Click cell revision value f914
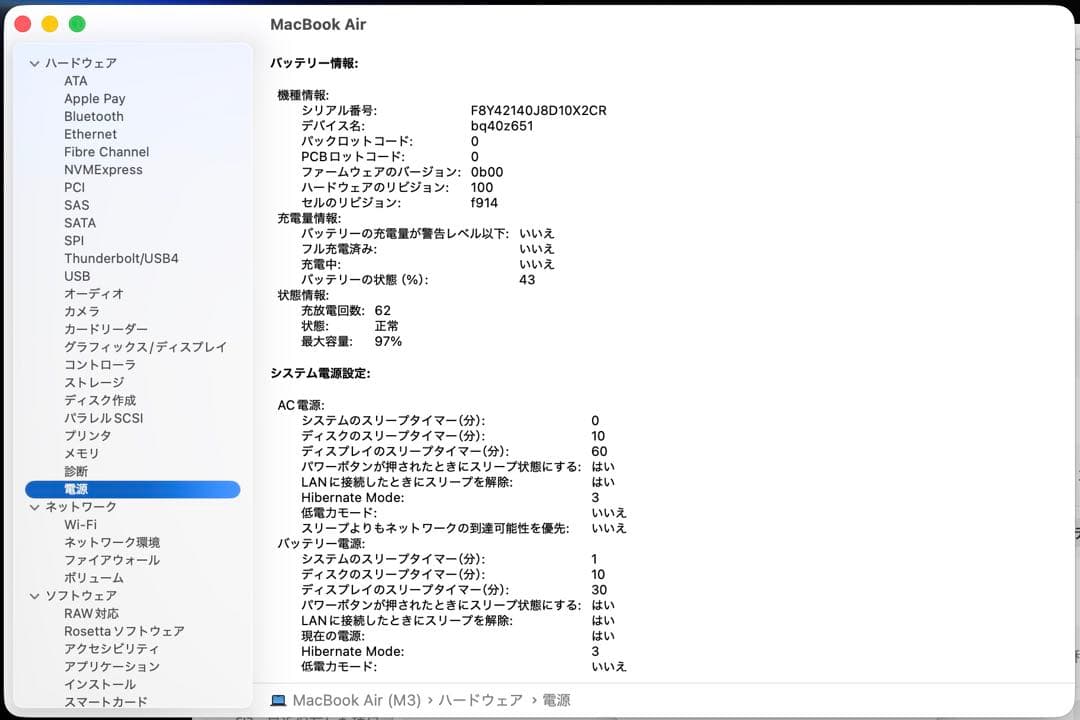This screenshot has height=720, width=1080. [x=484, y=203]
